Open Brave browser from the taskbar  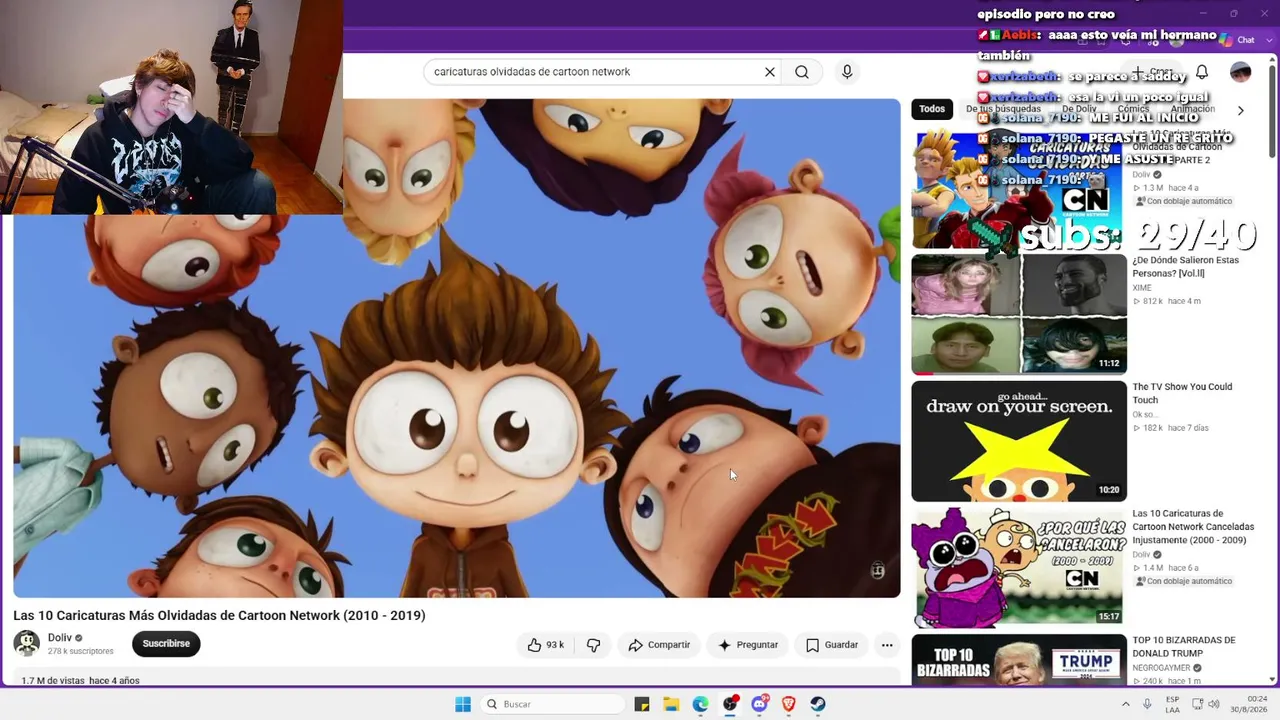(789, 704)
